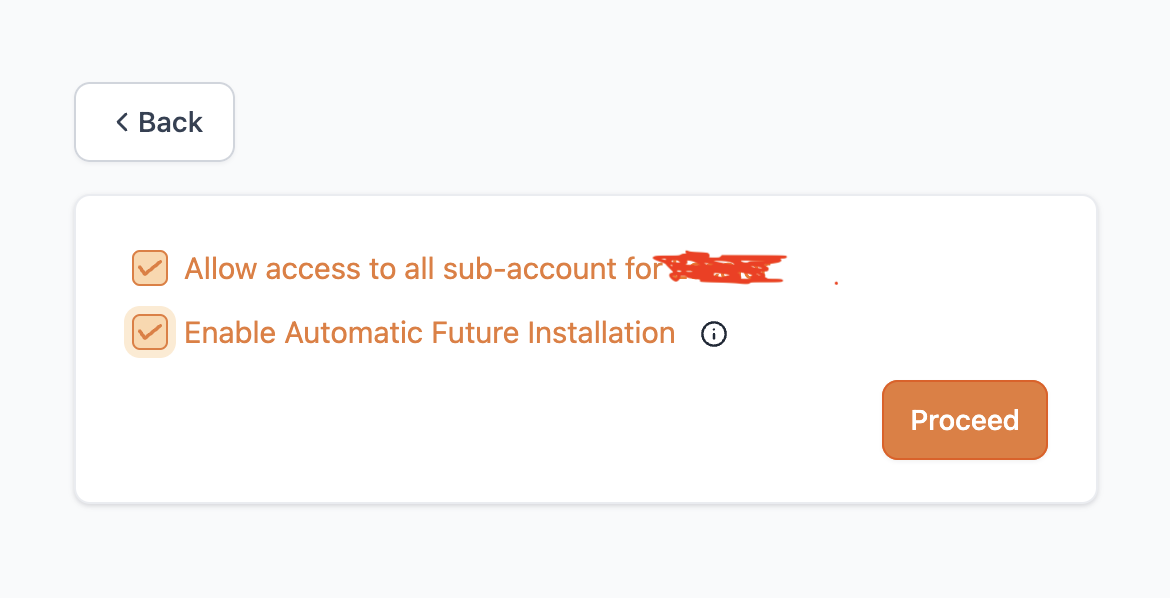
Task: Click the "Enable Automatic Future Installation" label text
Action: [x=430, y=333]
